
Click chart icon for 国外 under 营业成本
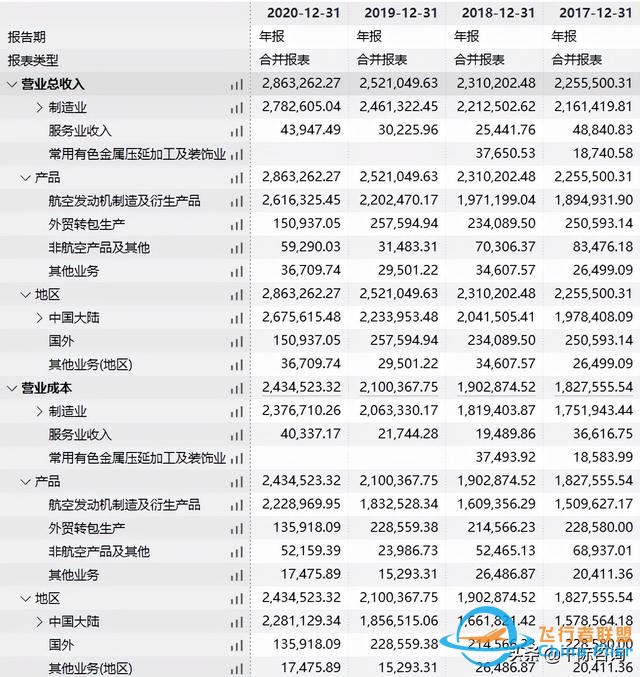click(237, 645)
